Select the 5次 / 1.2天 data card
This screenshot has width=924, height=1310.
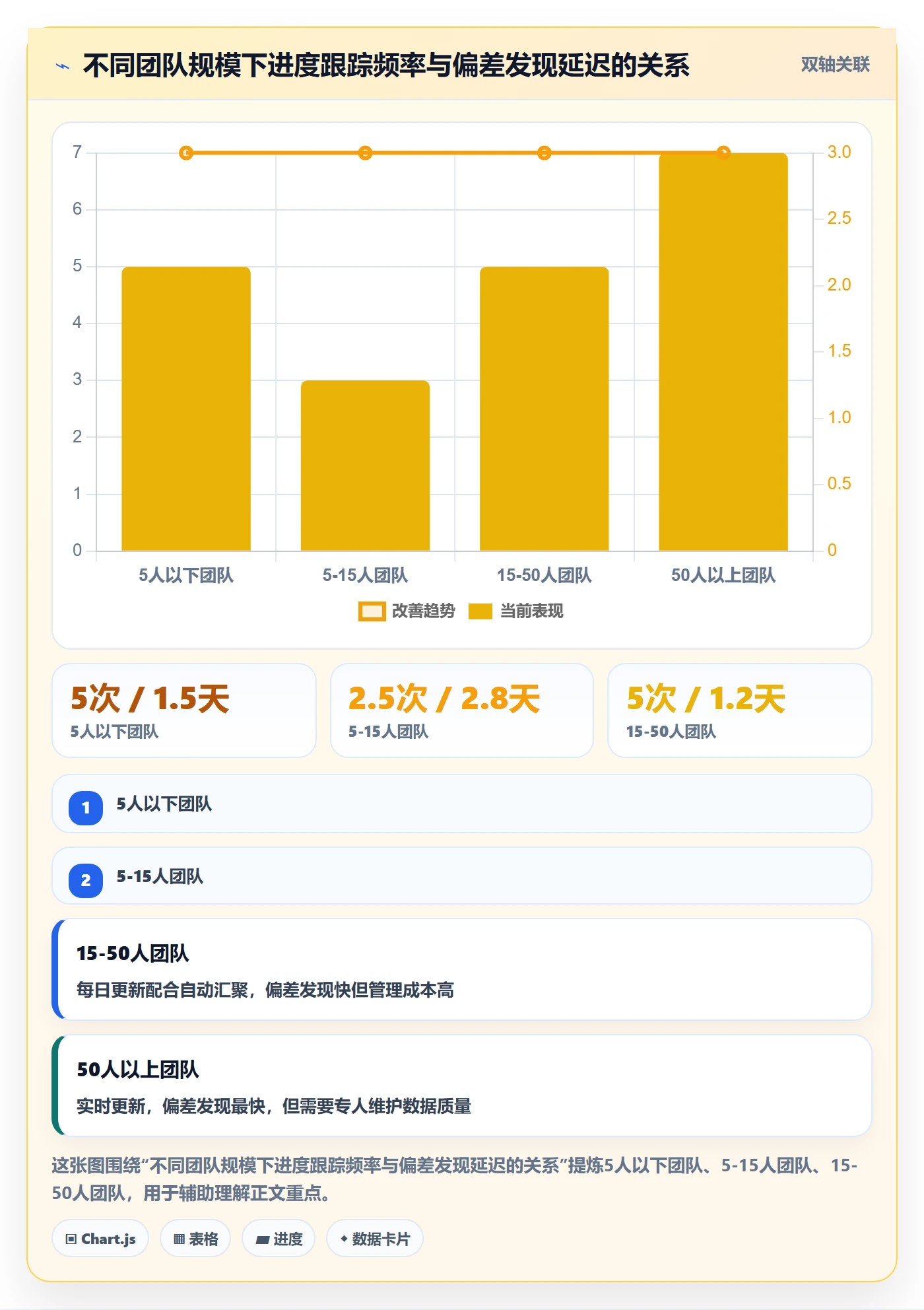click(740, 710)
